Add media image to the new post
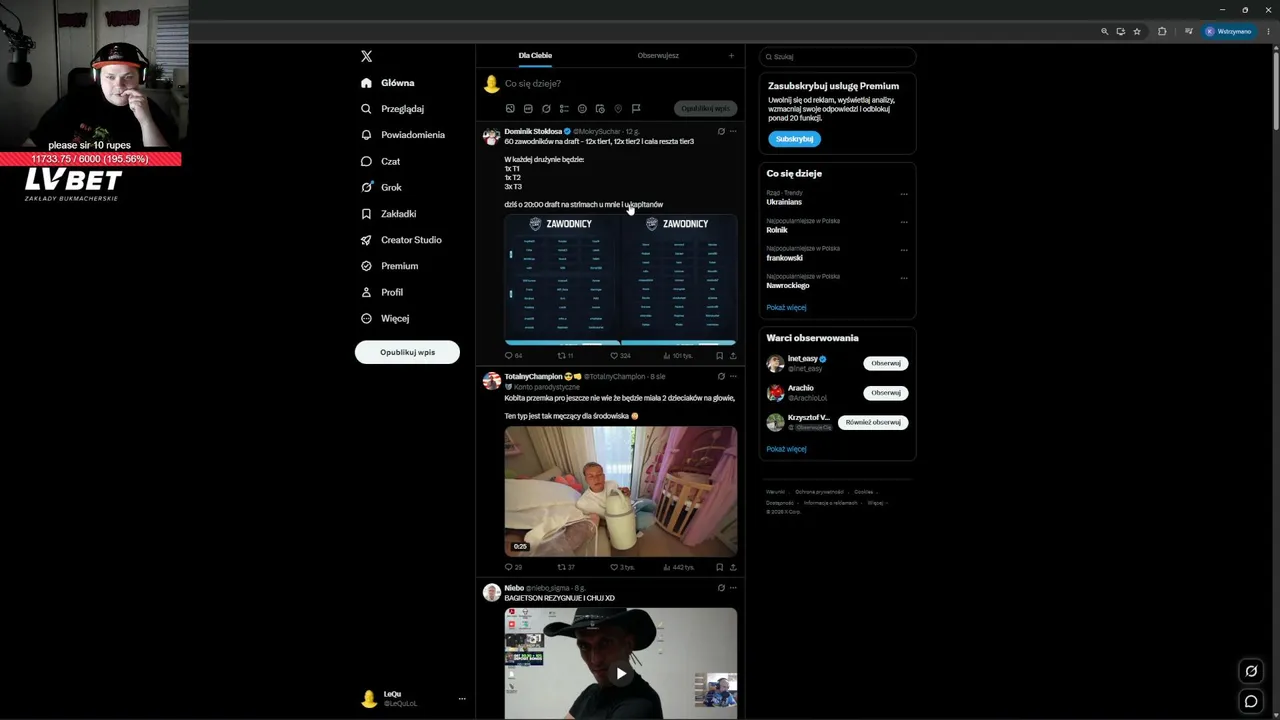The height and width of the screenshot is (720, 1280). [x=510, y=109]
